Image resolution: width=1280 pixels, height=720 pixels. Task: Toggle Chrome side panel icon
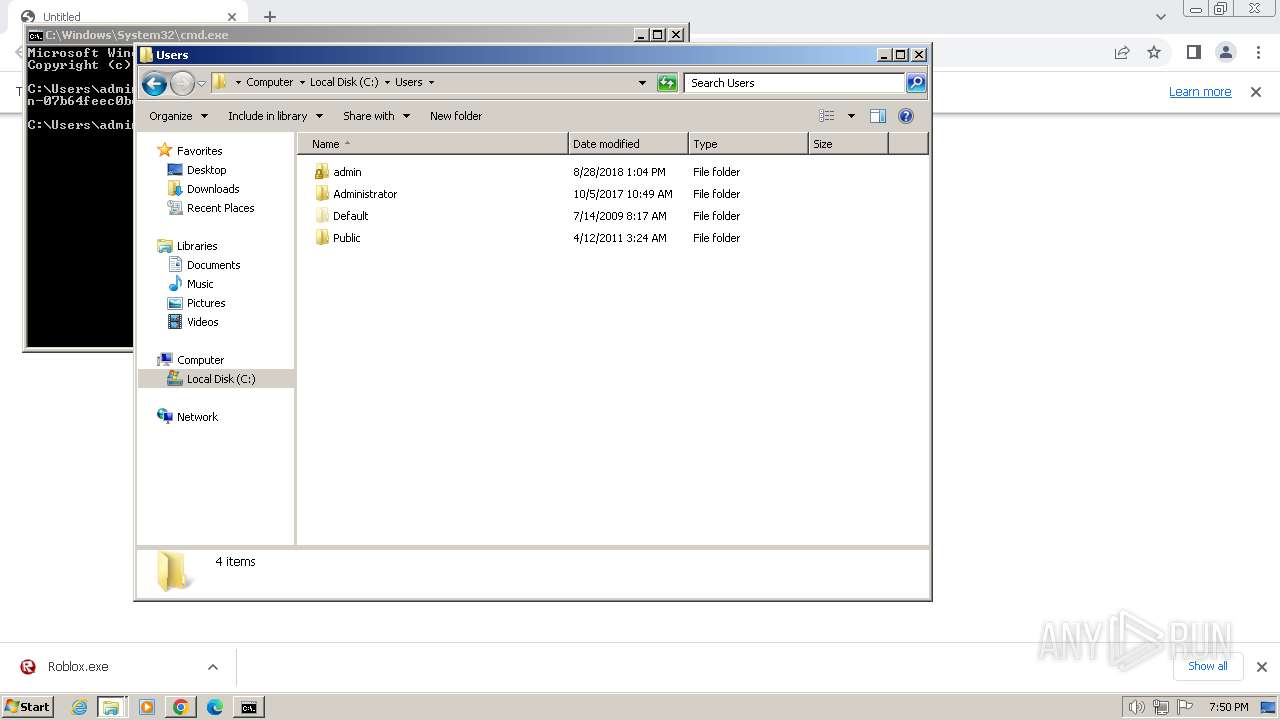[x=1193, y=52]
